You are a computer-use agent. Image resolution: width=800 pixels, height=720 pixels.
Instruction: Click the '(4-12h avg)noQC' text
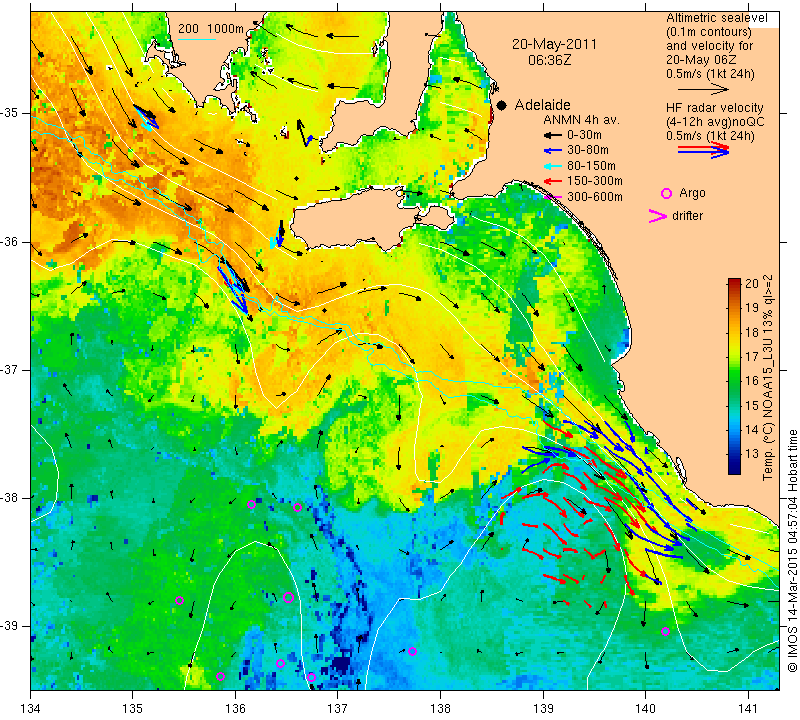[715, 122]
